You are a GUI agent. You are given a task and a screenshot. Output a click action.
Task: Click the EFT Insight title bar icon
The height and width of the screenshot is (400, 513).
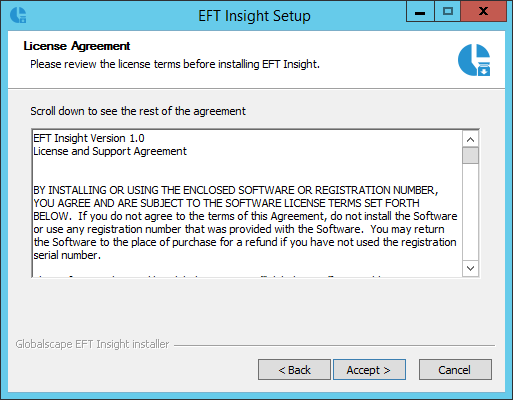[18, 15]
